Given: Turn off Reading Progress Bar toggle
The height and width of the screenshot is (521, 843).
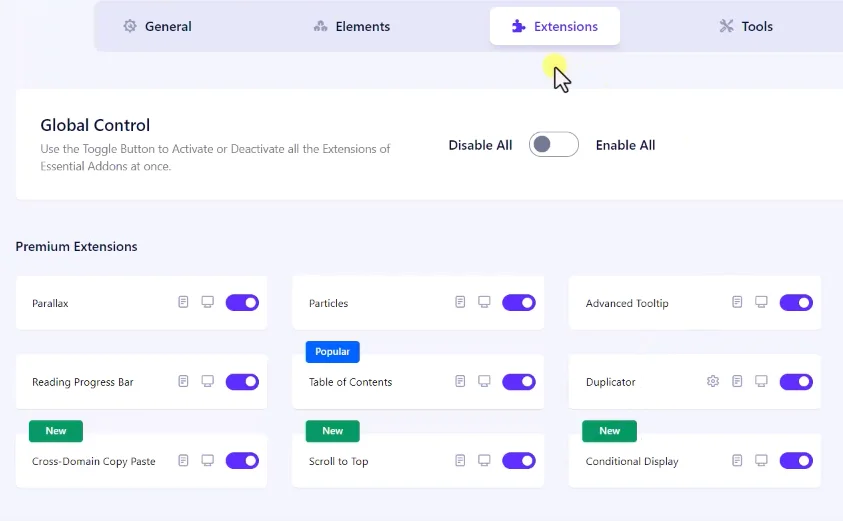Looking at the screenshot, I should pyautogui.click(x=242, y=382).
